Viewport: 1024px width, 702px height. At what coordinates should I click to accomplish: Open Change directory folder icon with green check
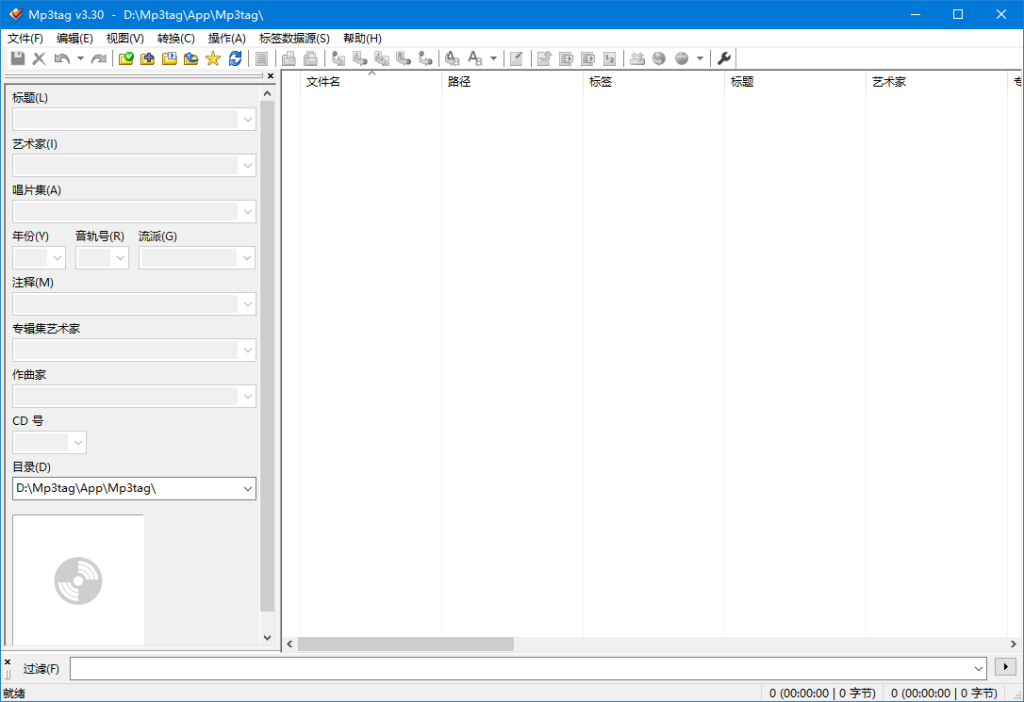pyautogui.click(x=126, y=58)
